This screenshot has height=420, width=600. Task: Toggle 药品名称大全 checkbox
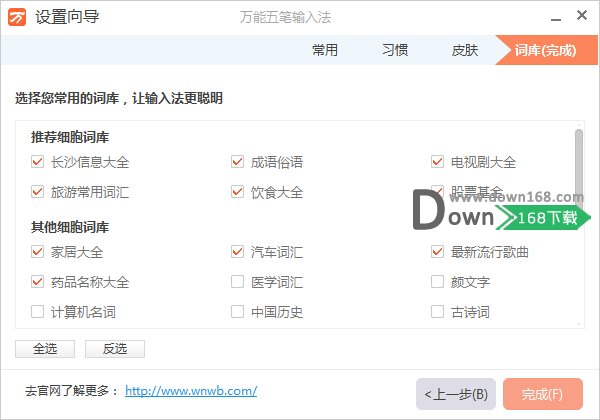(x=38, y=282)
